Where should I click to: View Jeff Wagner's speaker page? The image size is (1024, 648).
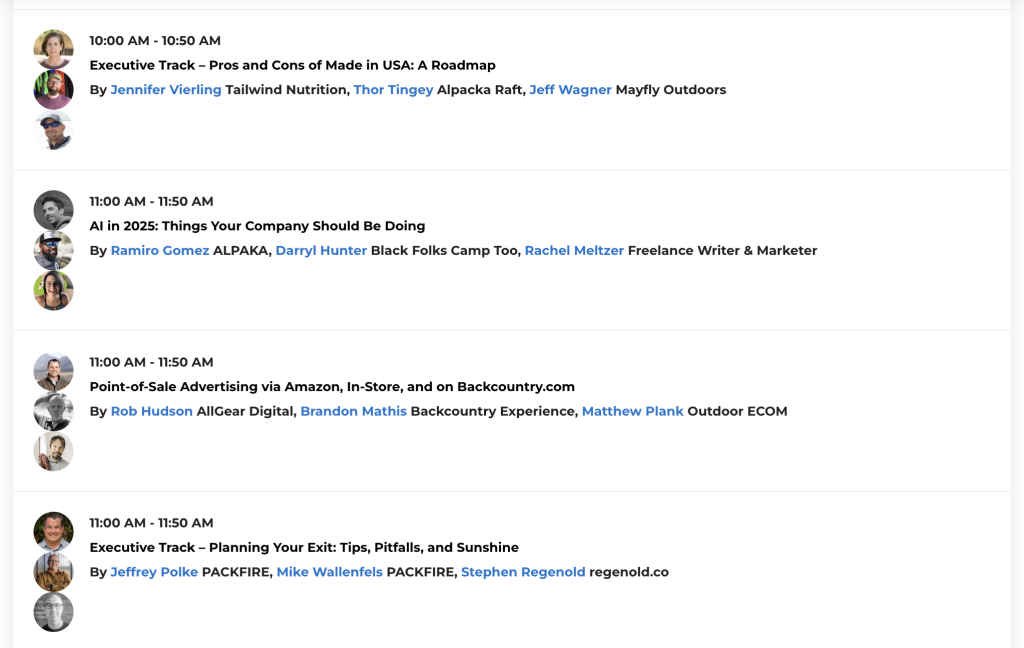[x=570, y=90]
